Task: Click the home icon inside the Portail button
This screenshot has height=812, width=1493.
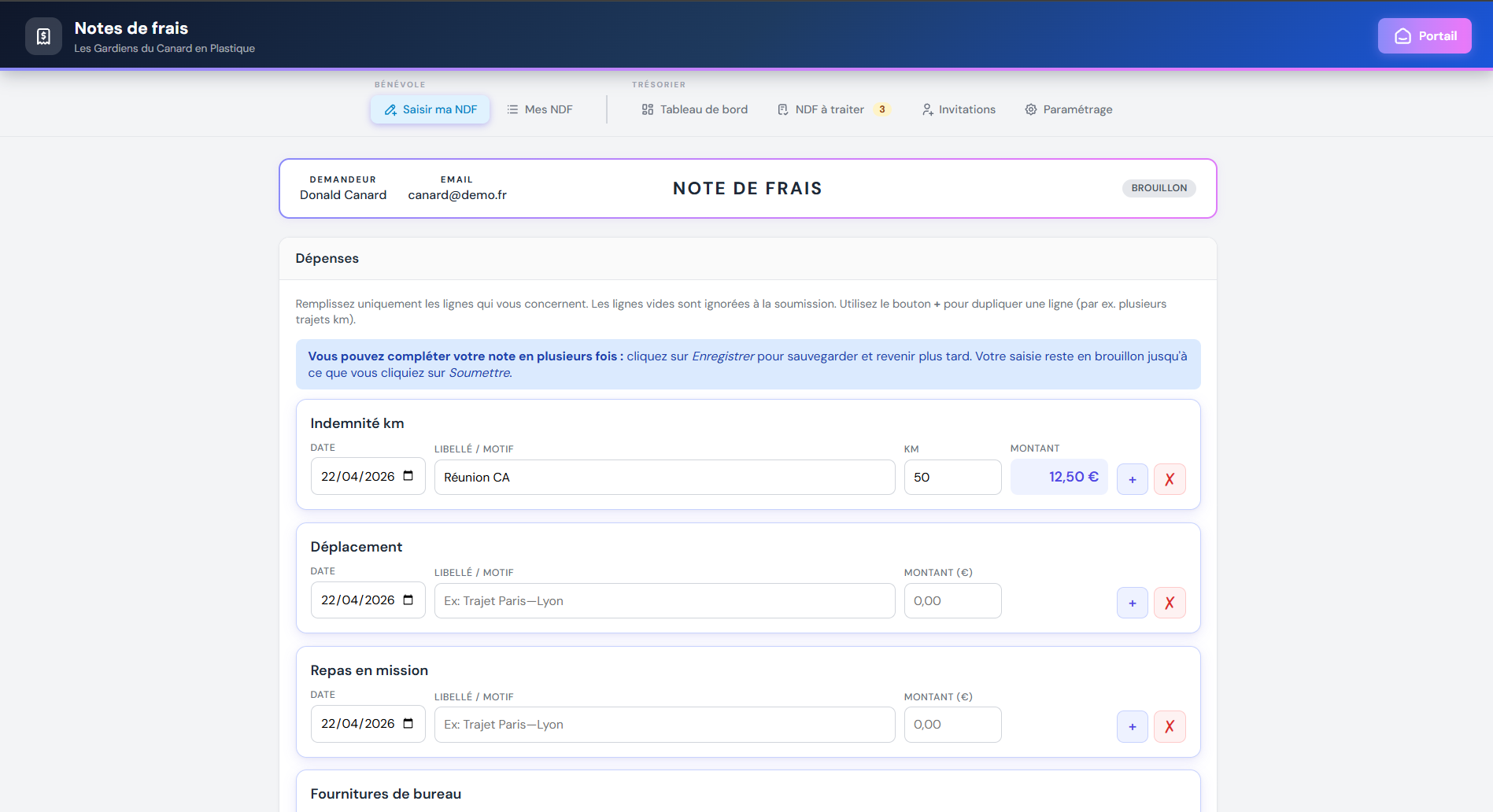Action: point(1403,35)
